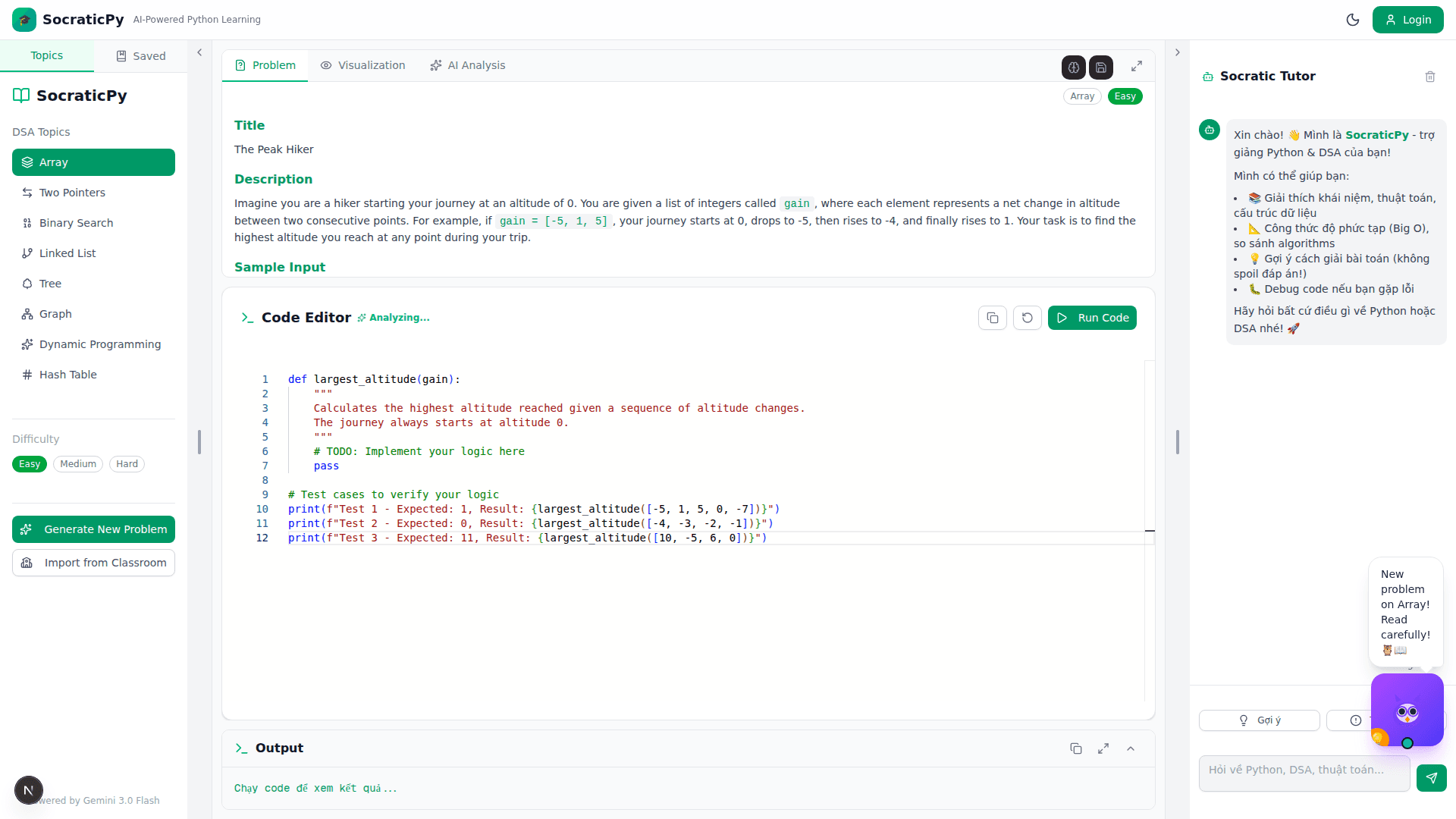1456x819 pixels.
Task: Toggle the Easy difficulty filter
Action: (29, 463)
